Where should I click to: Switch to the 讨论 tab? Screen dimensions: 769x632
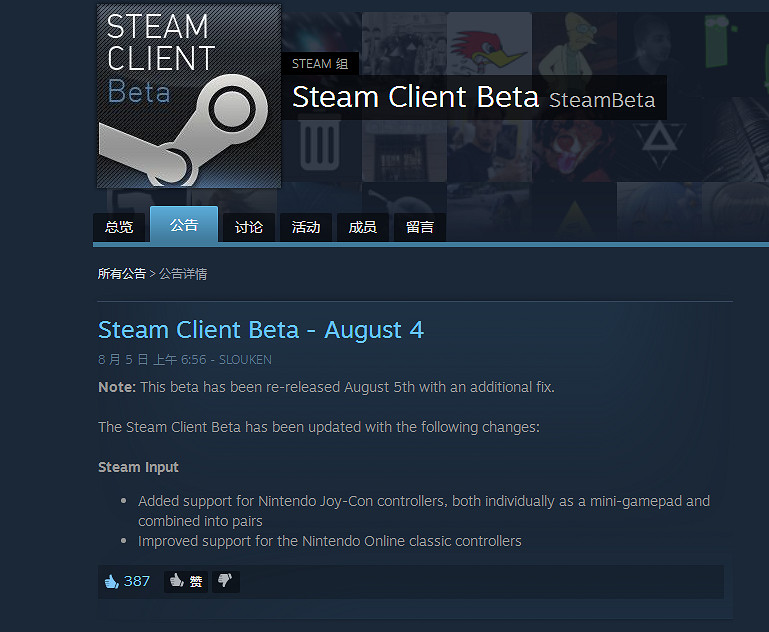click(x=249, y=227)
